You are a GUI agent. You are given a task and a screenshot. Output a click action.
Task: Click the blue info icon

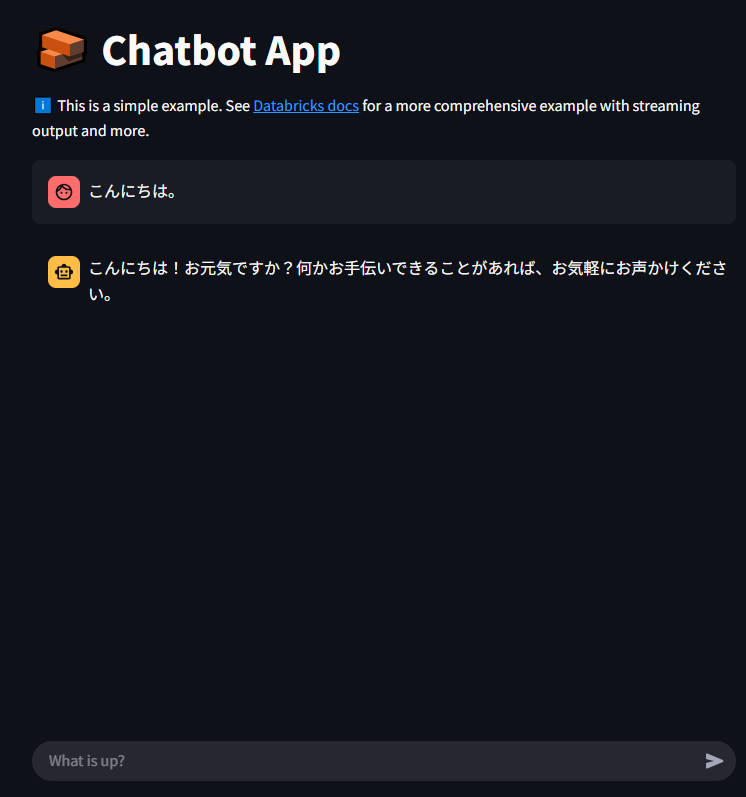(43, 106)
